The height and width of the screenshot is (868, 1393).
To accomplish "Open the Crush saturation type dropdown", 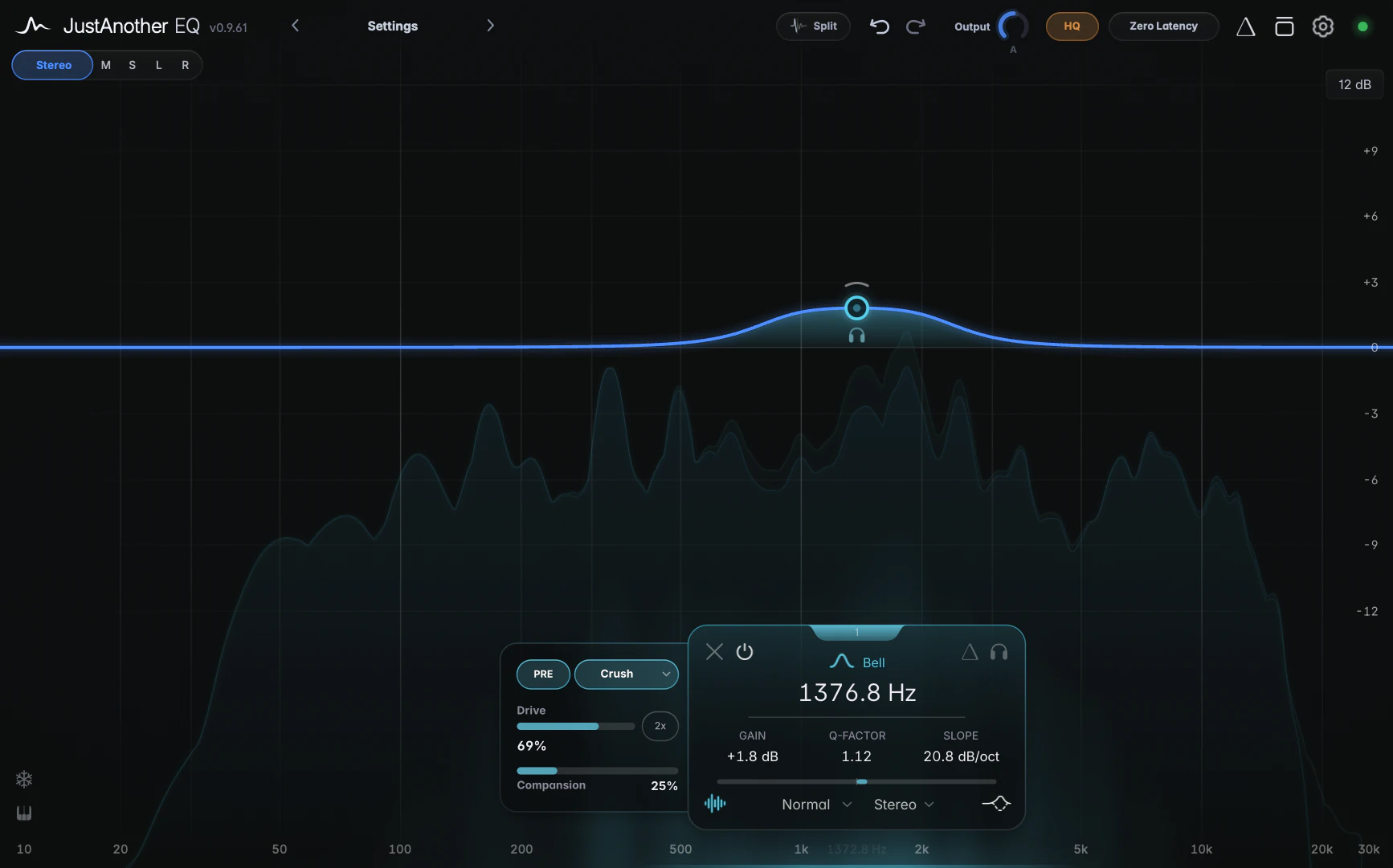I will coord(627,674).
